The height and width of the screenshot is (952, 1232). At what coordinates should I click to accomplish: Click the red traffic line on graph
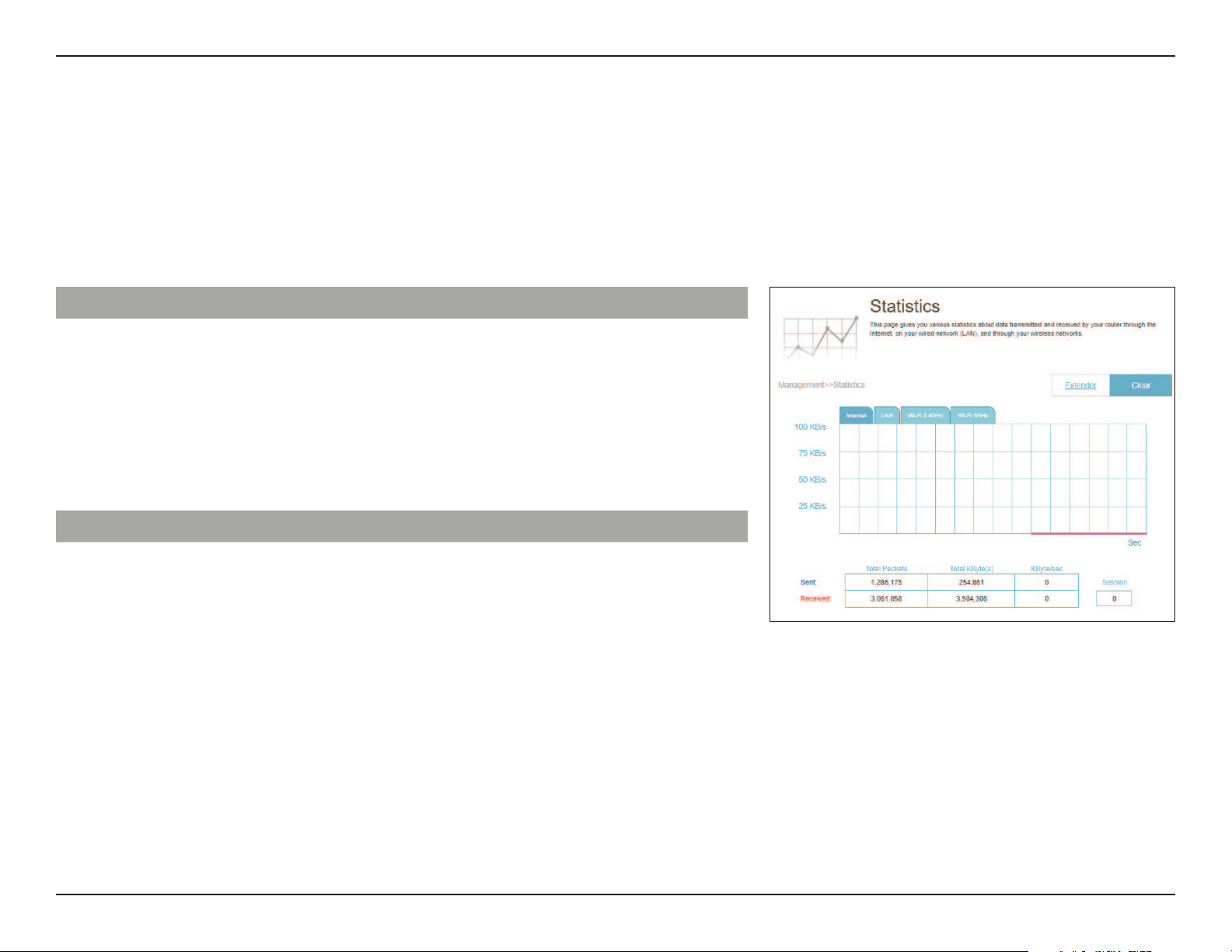click(1088, 533)
